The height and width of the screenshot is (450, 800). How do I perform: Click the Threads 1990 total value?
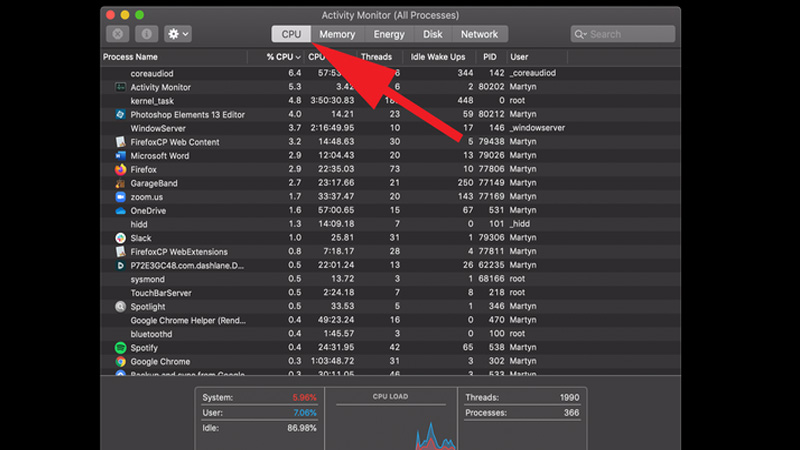click(569, 397)
